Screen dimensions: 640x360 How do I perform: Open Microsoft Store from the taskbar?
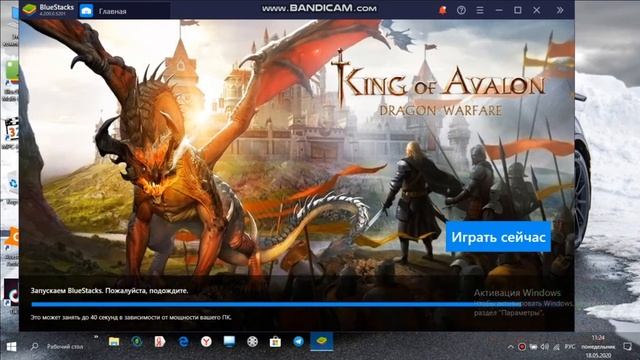coord(276,342)
